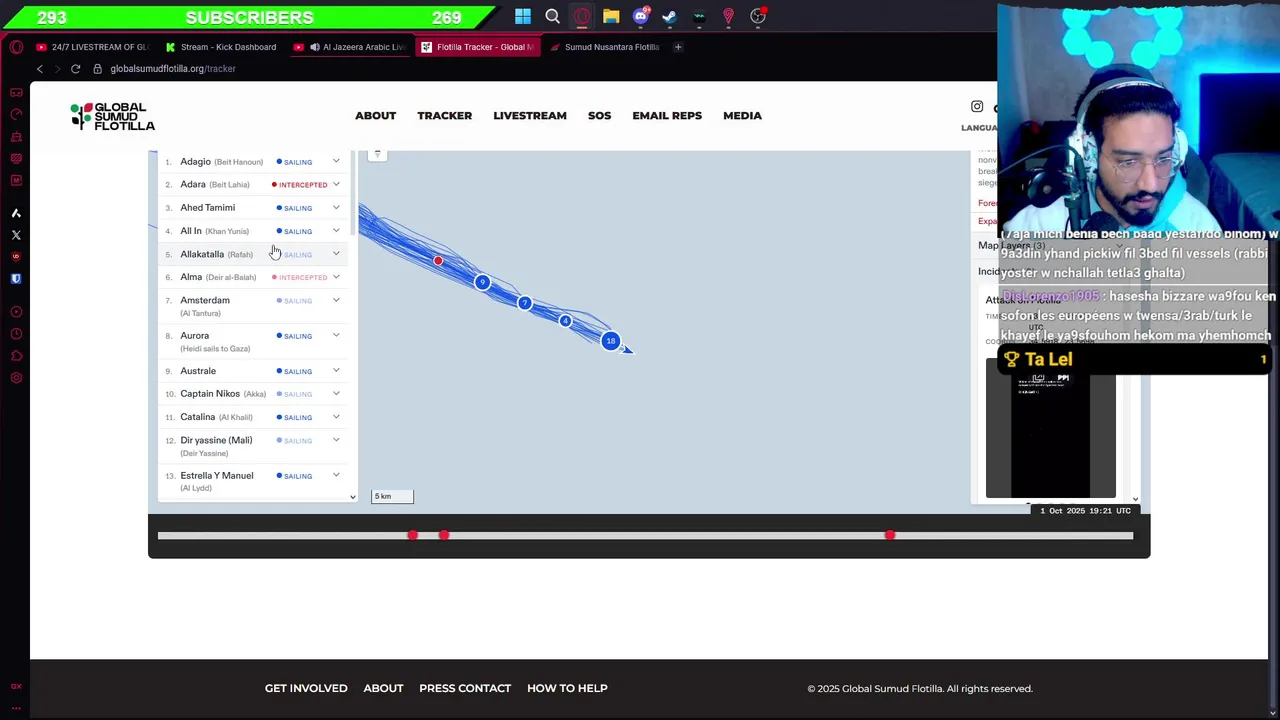Screen dimensions: 1280x720
Task: Expand the Adara vessel row chevron
Action: 336,184
